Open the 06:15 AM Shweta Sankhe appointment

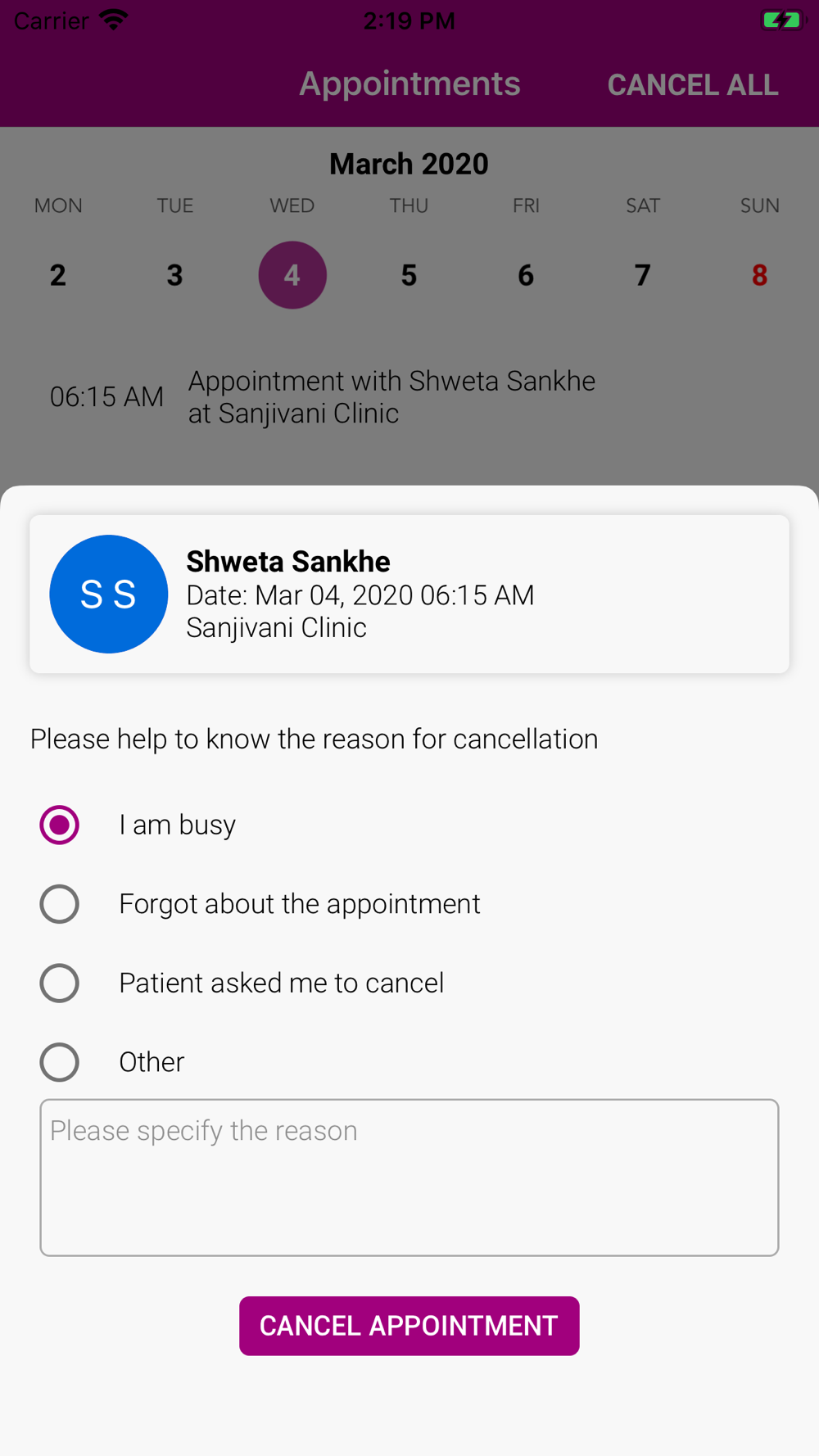pyautogui.click(x=409, y=397)
